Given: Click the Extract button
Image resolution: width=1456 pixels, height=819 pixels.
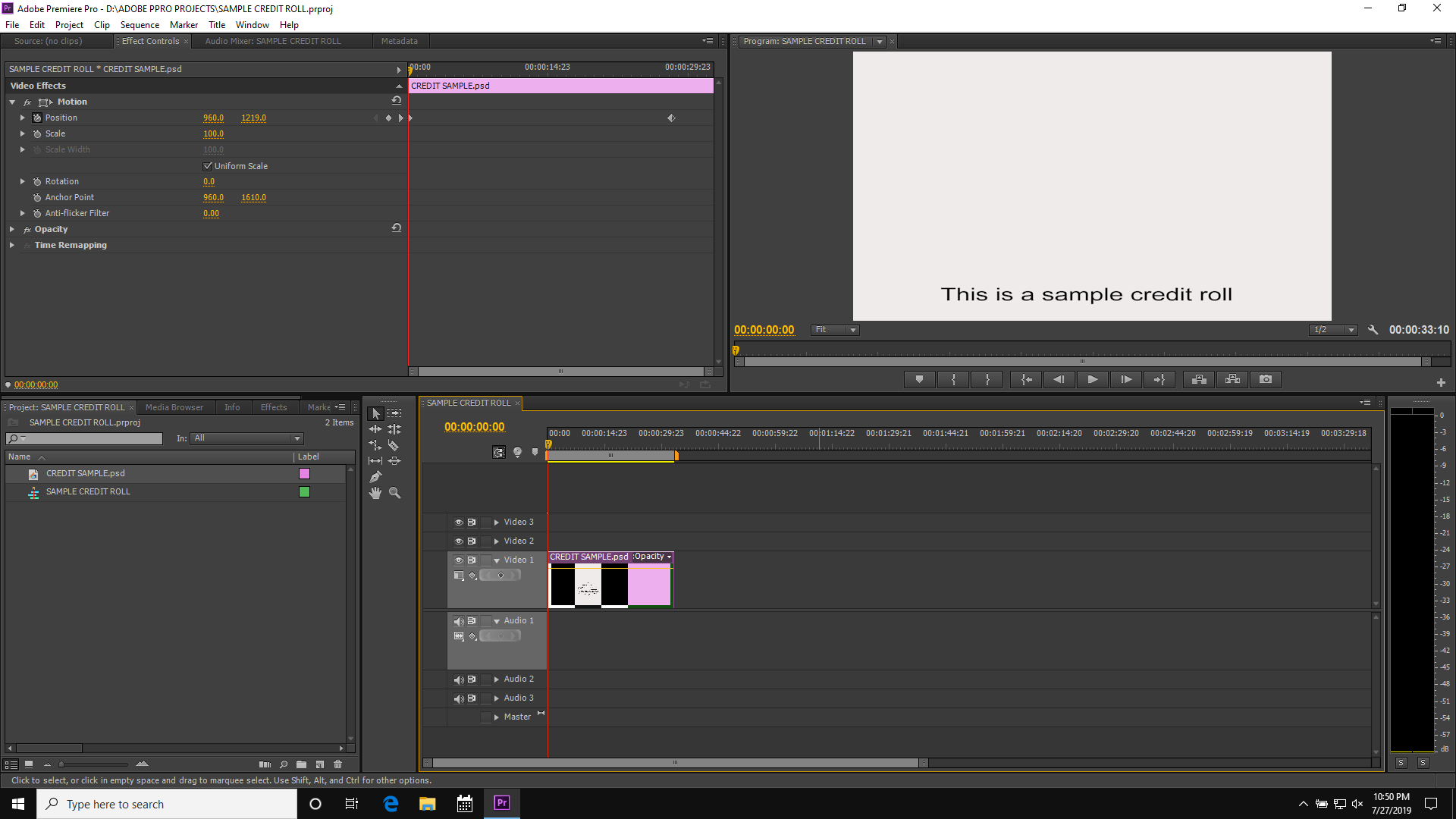Looking at the screenshot, I should pyautogui.click(x=1232, y=379).
